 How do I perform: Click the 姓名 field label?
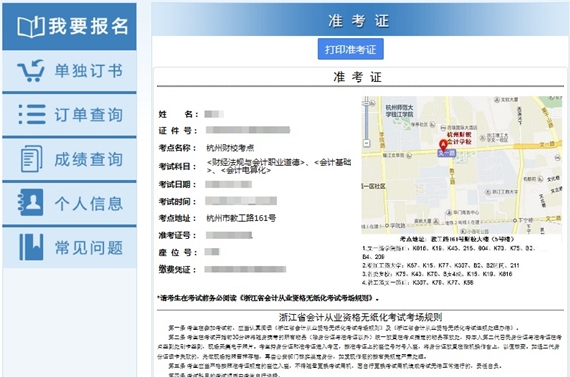tap(178, 114)
